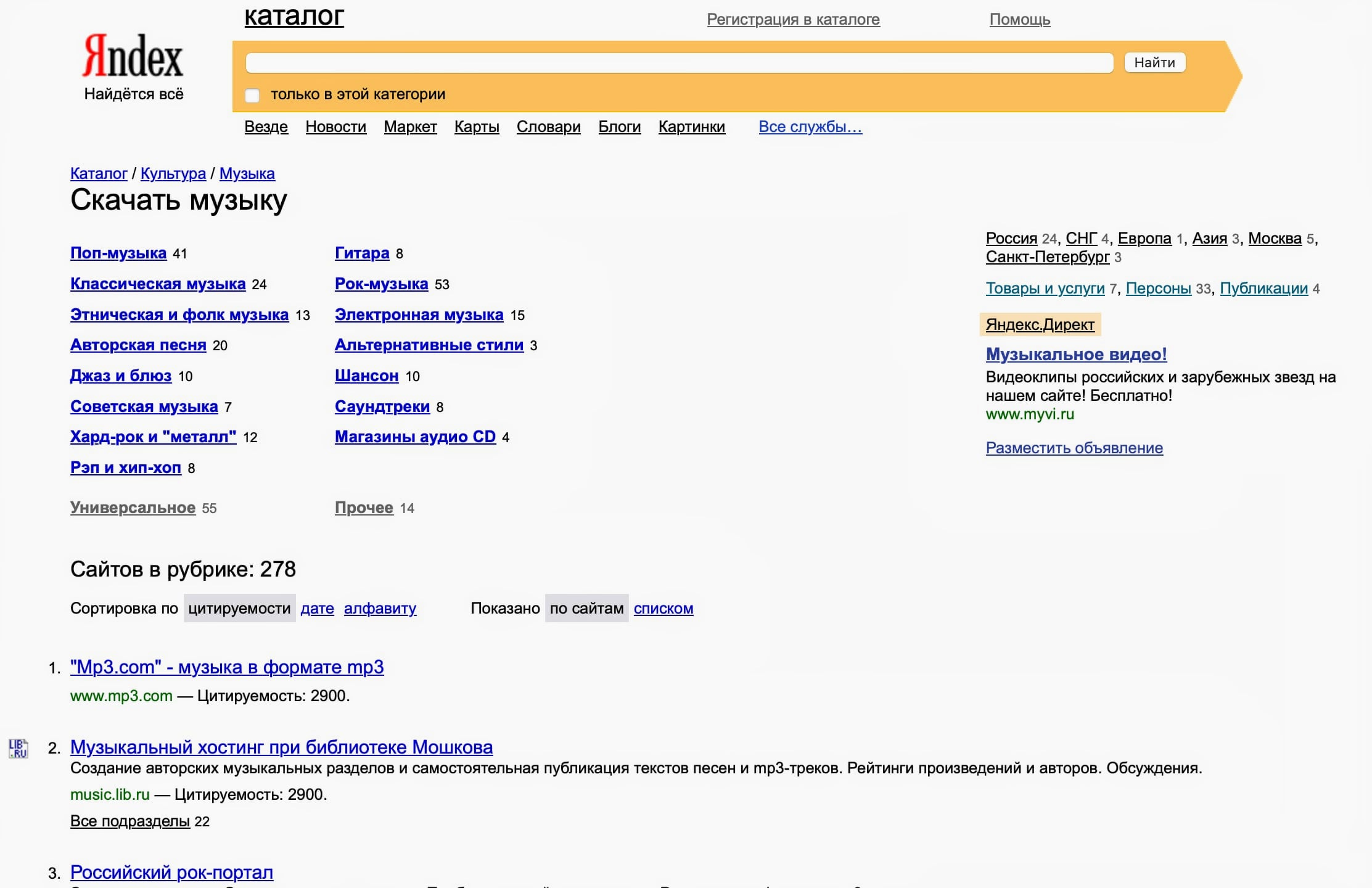Open Этническая и фолк музыка category
The height and width of the screenshot is (888, 1372).
coord(179,315)
